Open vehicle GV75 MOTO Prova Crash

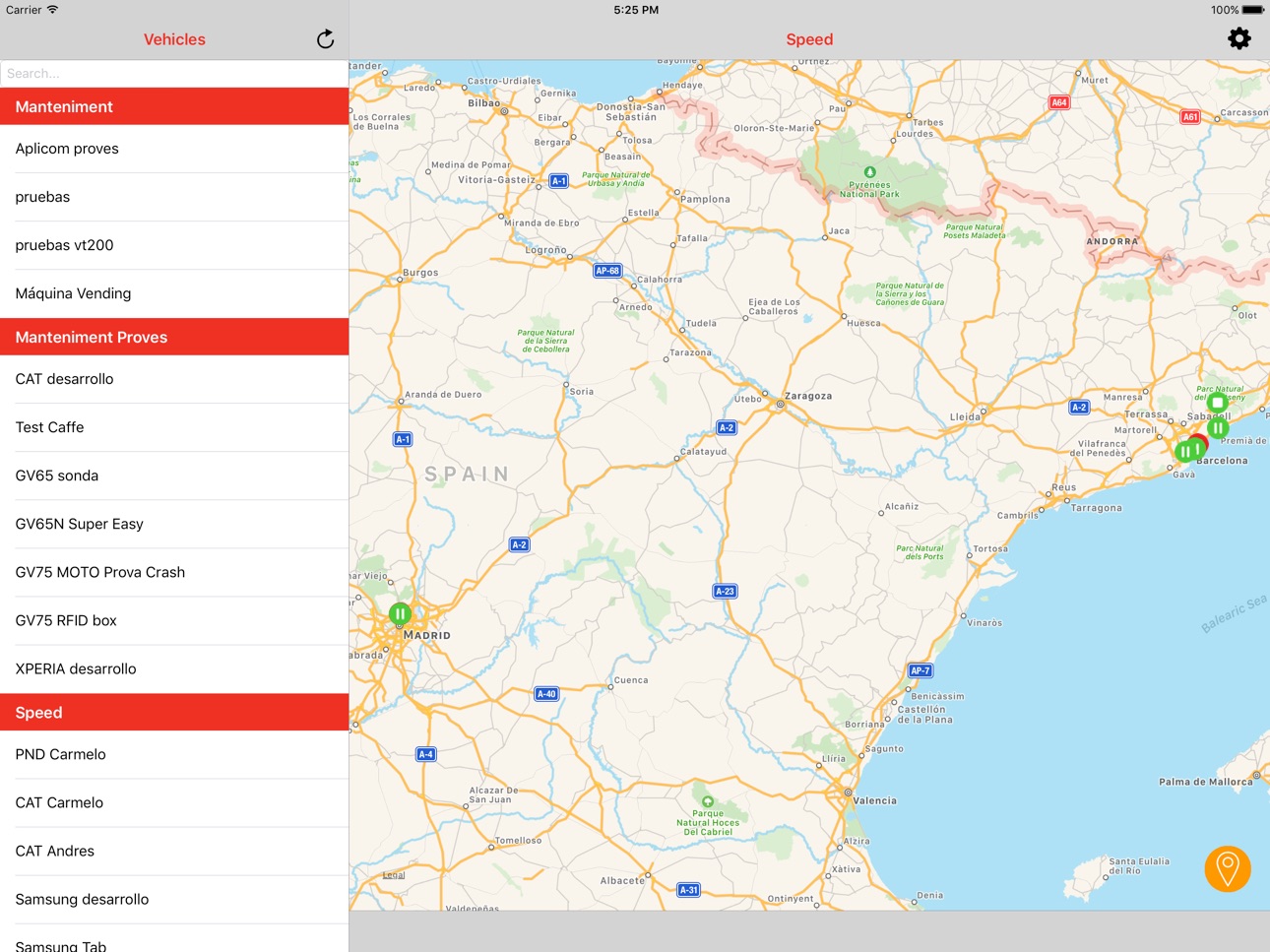[x=174, y=572]
